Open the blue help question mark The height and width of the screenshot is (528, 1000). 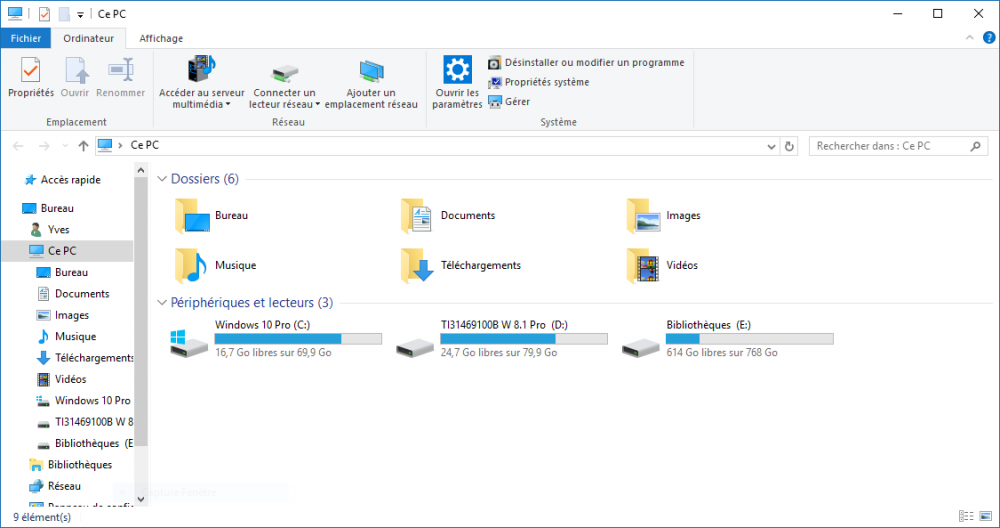coord(989,38)
